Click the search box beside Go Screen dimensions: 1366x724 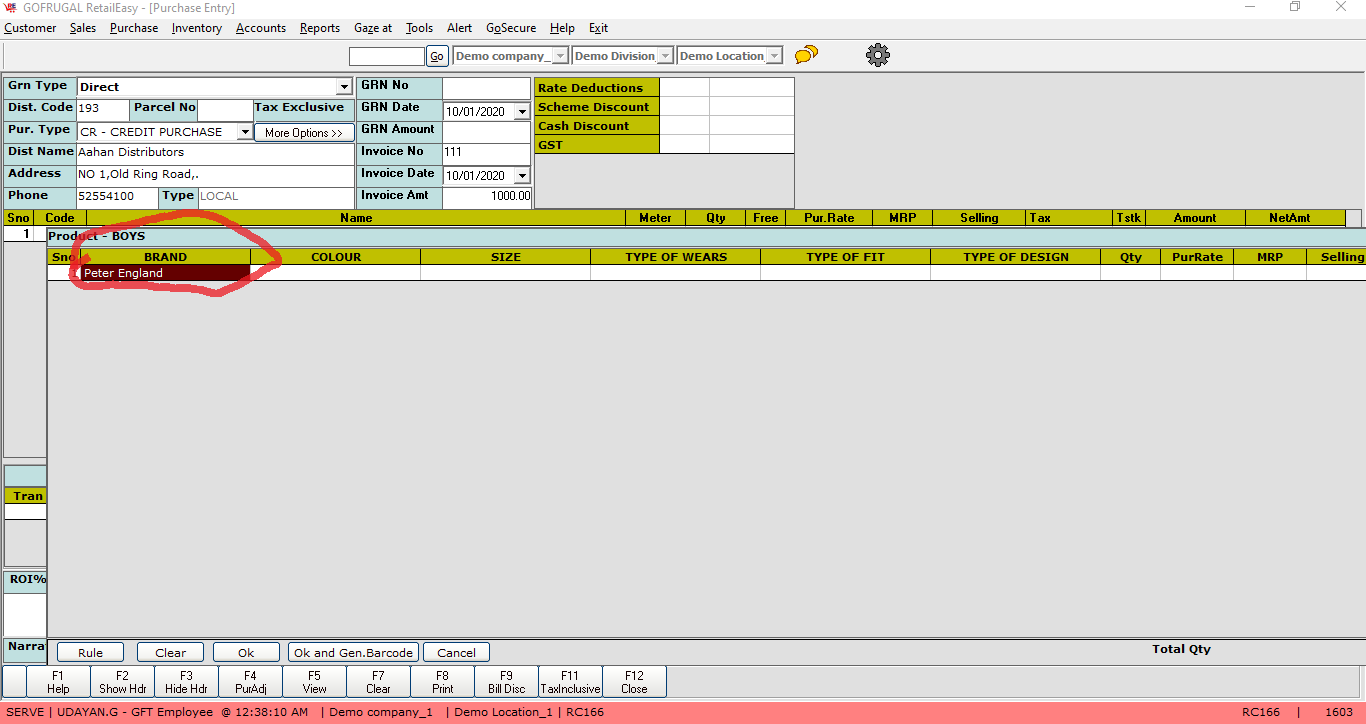tap(387, 56)
